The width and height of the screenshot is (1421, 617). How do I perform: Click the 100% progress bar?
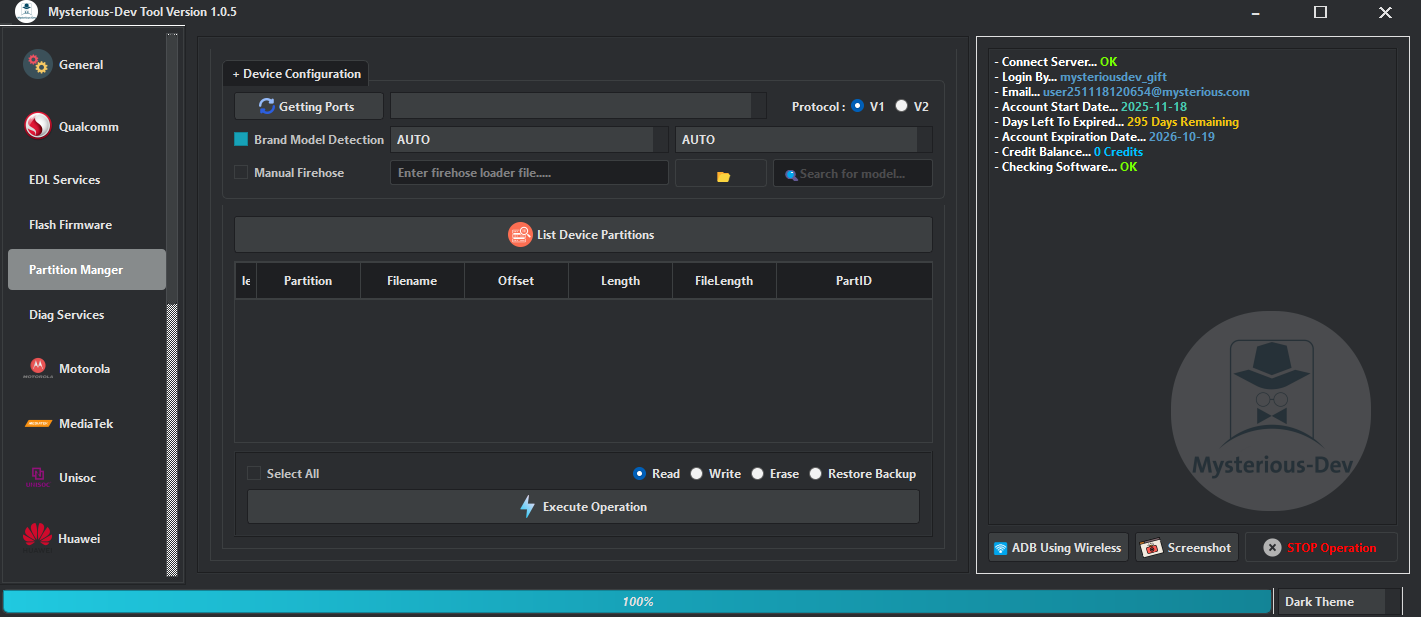[635, 601]
